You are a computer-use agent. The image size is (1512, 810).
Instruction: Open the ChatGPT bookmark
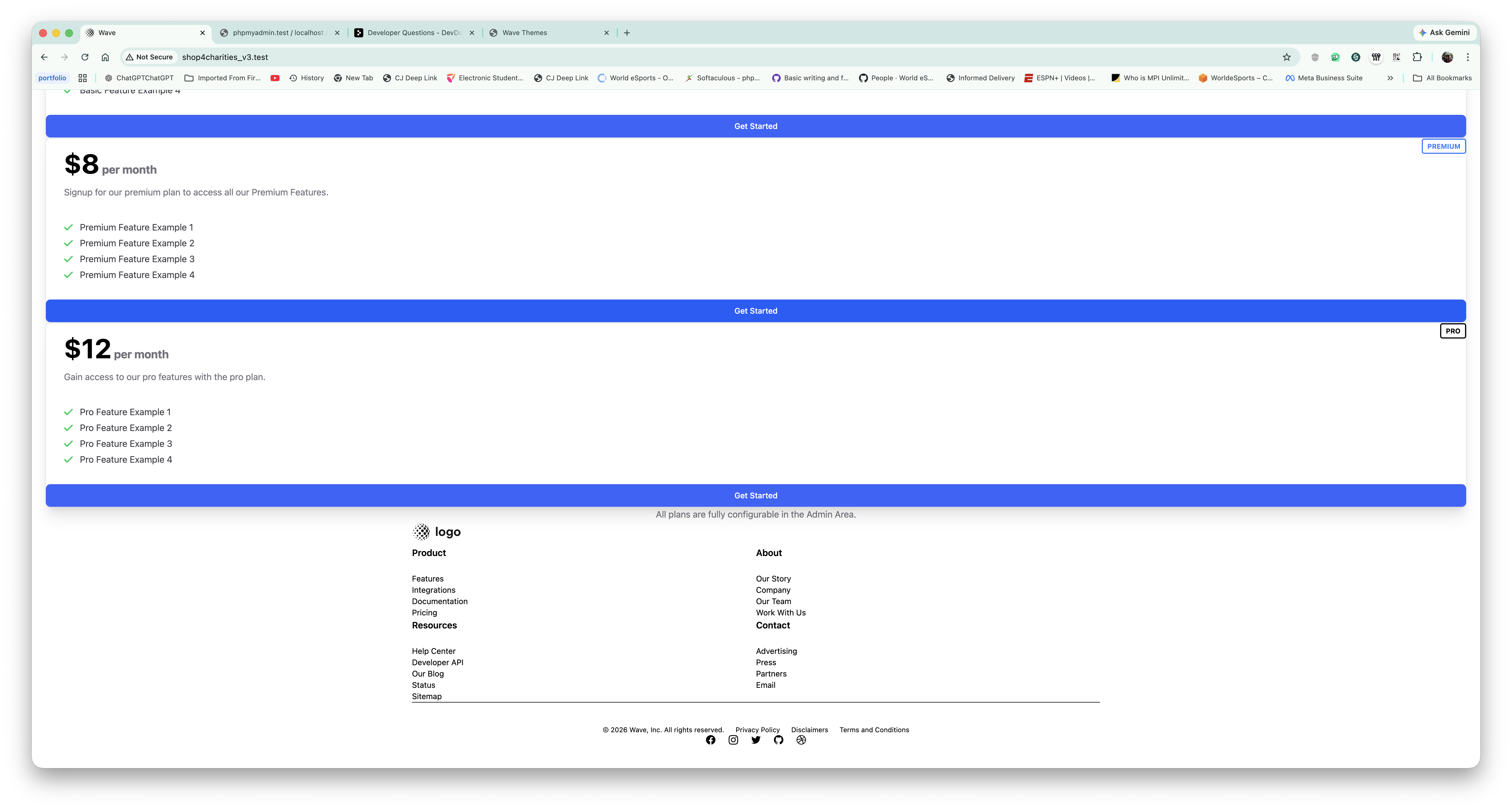[x=139, y=78]
